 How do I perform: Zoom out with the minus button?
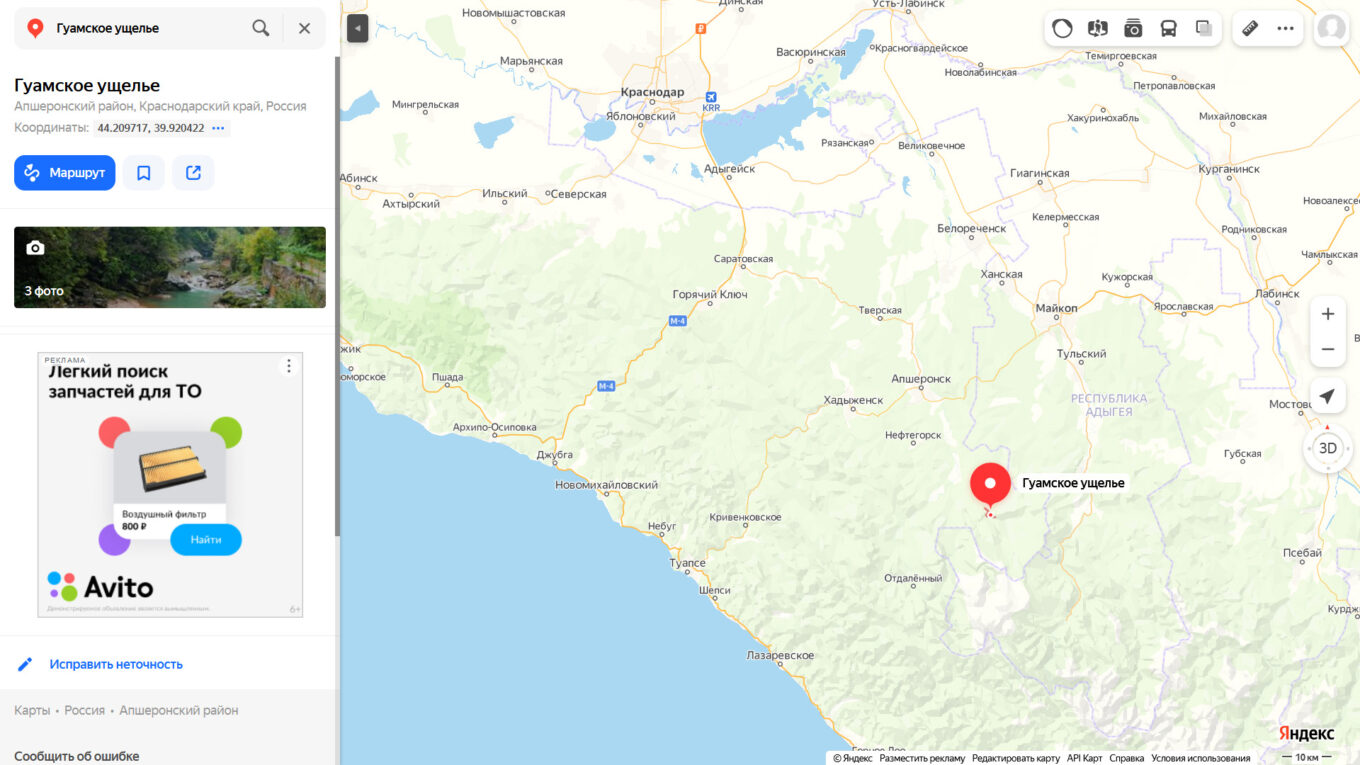point(1328,349)
